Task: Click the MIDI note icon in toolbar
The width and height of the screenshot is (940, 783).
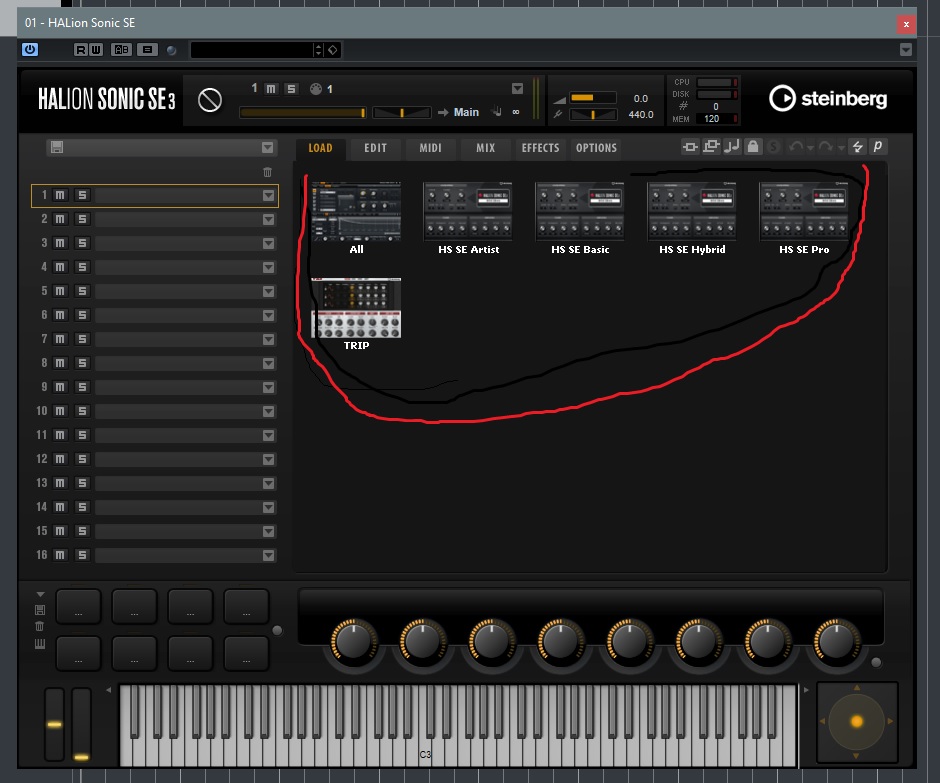Action: coord(731,147)
